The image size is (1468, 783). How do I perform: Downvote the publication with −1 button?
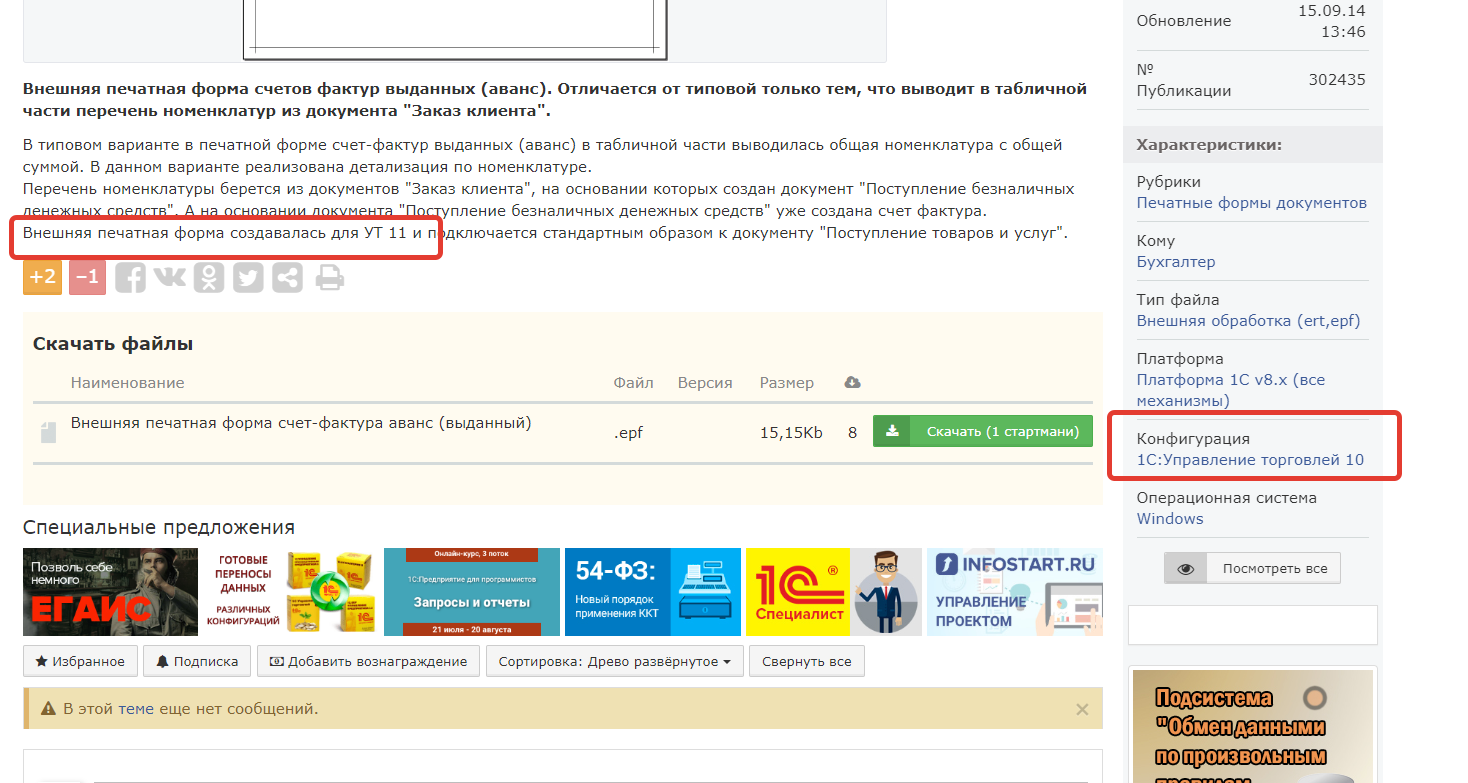[87, 277]
